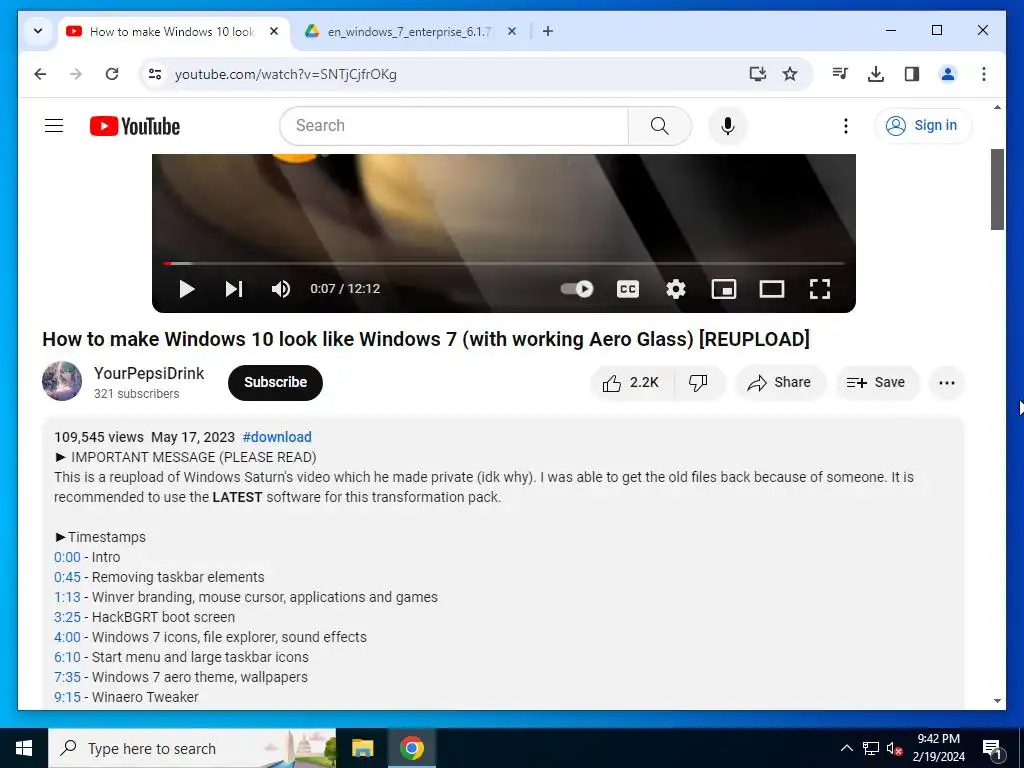Go to YouTube home logo

click(135, 126)
